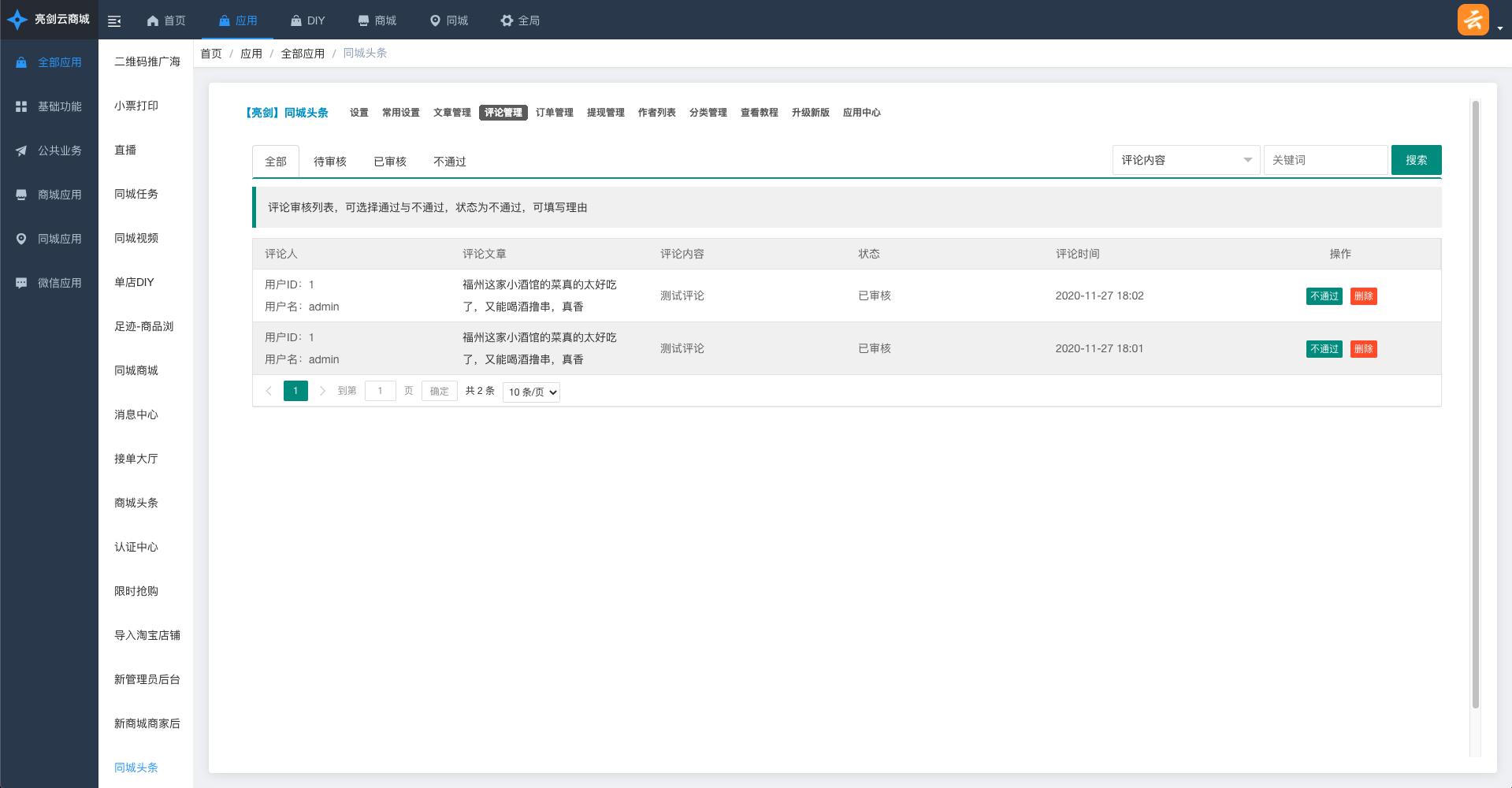Expand the 评论内容 search type dropdown

(1185, 160)
